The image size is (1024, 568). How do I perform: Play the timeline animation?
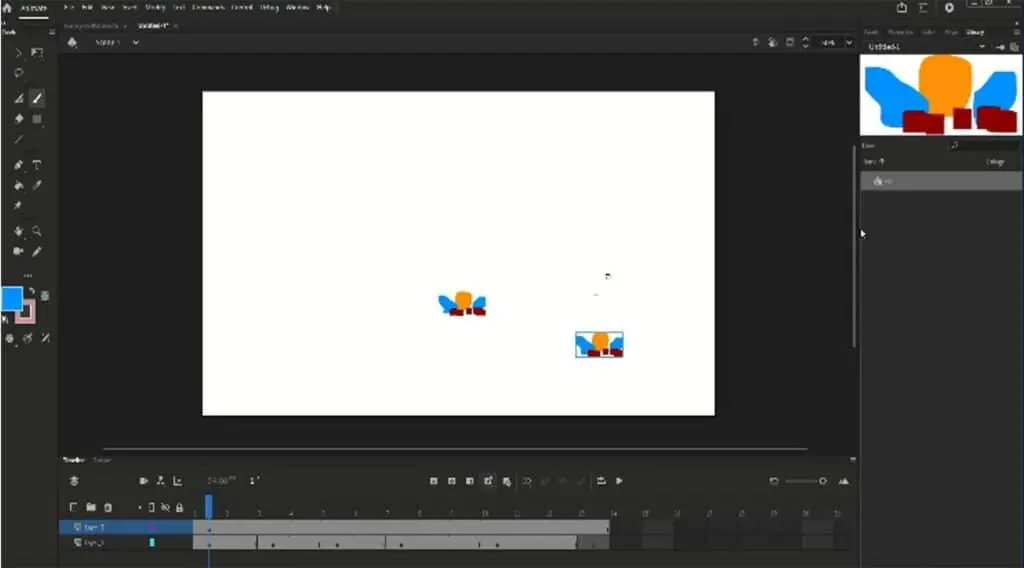pyautogui.click(x=619, y=481)
